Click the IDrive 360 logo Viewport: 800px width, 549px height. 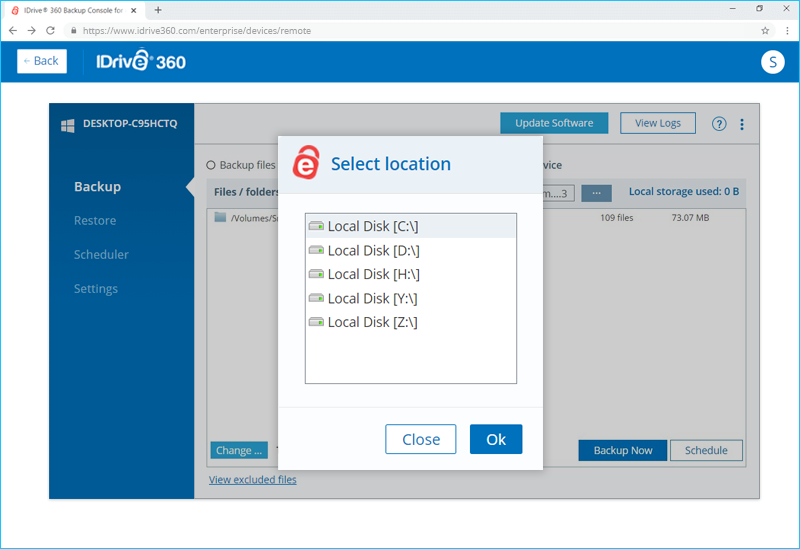point(140,62)
